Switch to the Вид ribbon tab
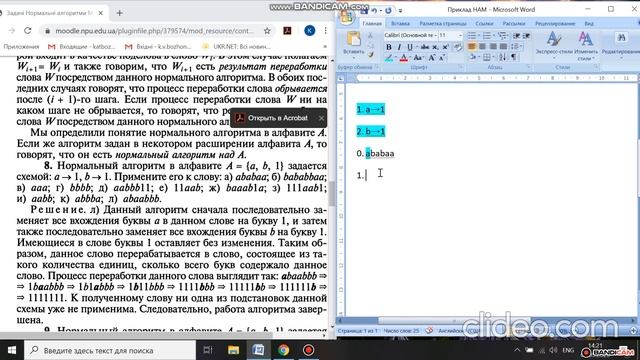This screenshot has width=640, height=360. [x=589, y=24]
